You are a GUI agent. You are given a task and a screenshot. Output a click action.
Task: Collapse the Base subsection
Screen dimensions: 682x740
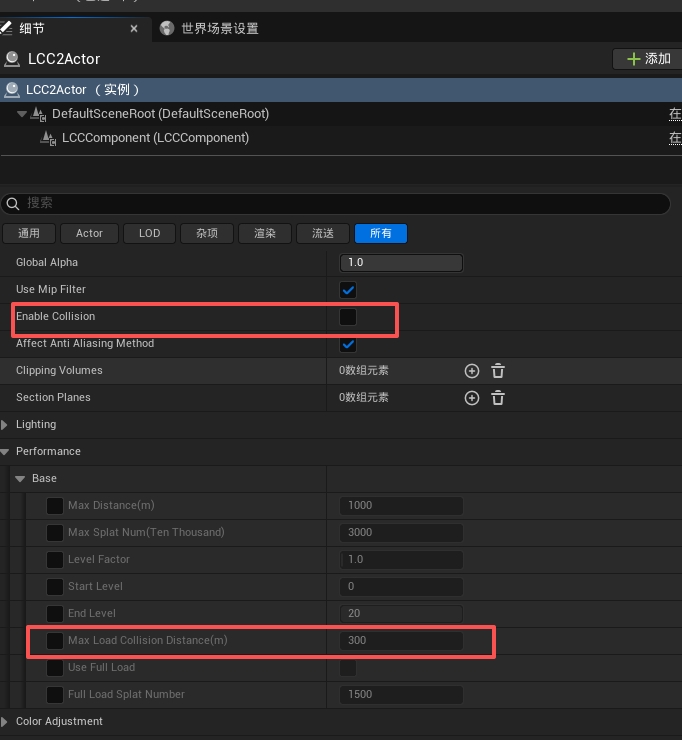pos(20,479)
